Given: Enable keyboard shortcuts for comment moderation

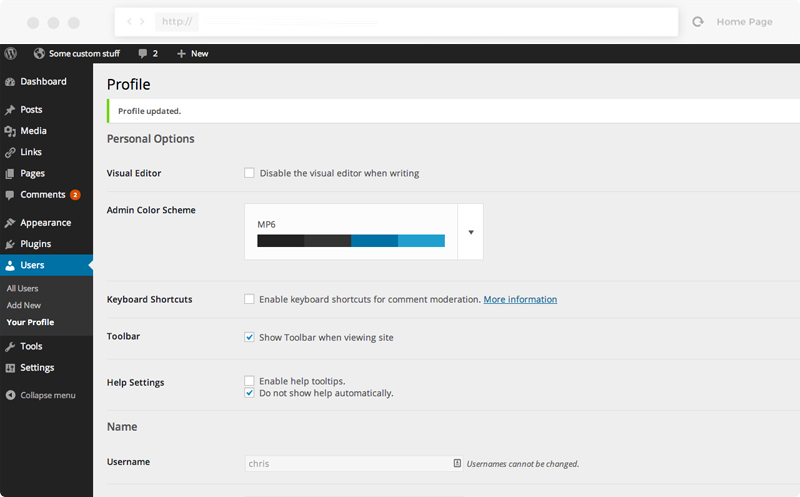Looking at the screenshot, I should [249, 299].
